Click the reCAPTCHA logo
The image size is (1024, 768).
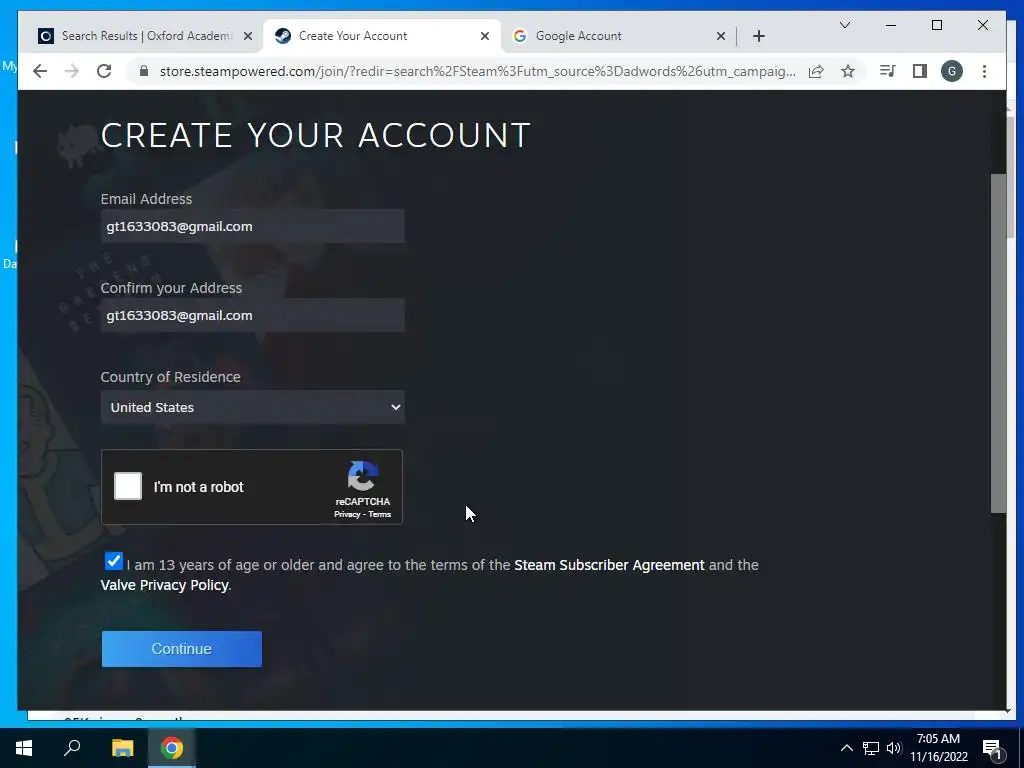click(363, 476)
